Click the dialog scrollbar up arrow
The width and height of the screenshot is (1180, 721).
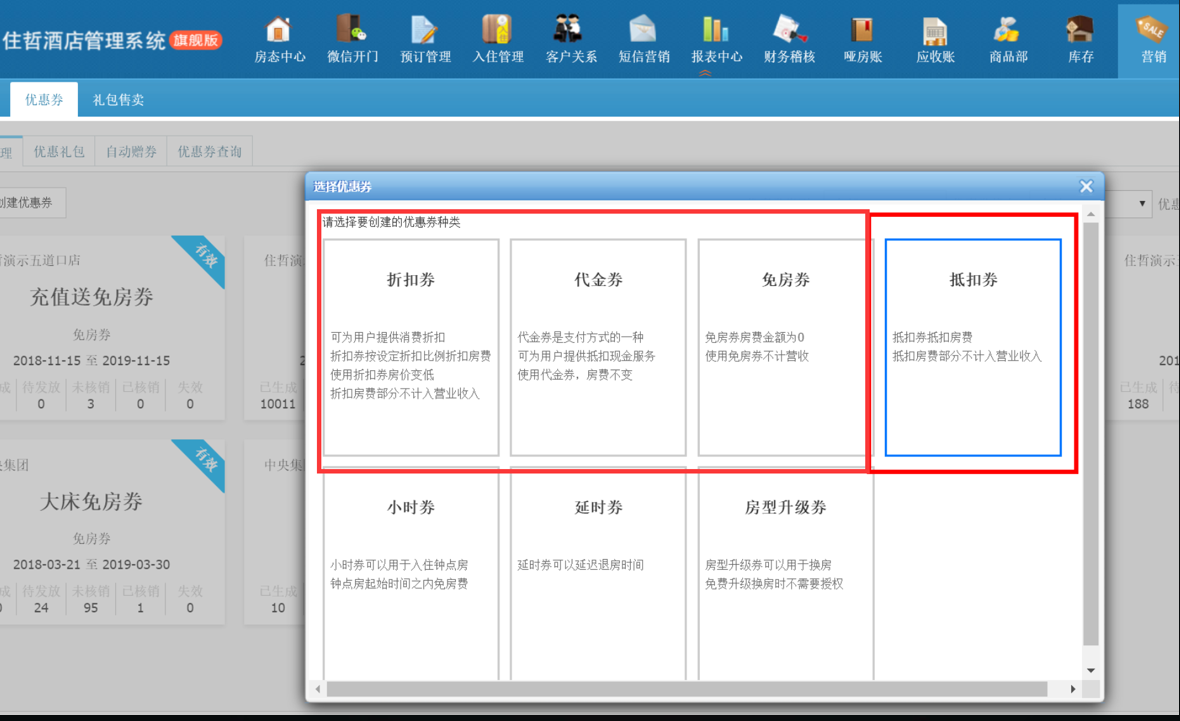click(x=1090, y=215)
